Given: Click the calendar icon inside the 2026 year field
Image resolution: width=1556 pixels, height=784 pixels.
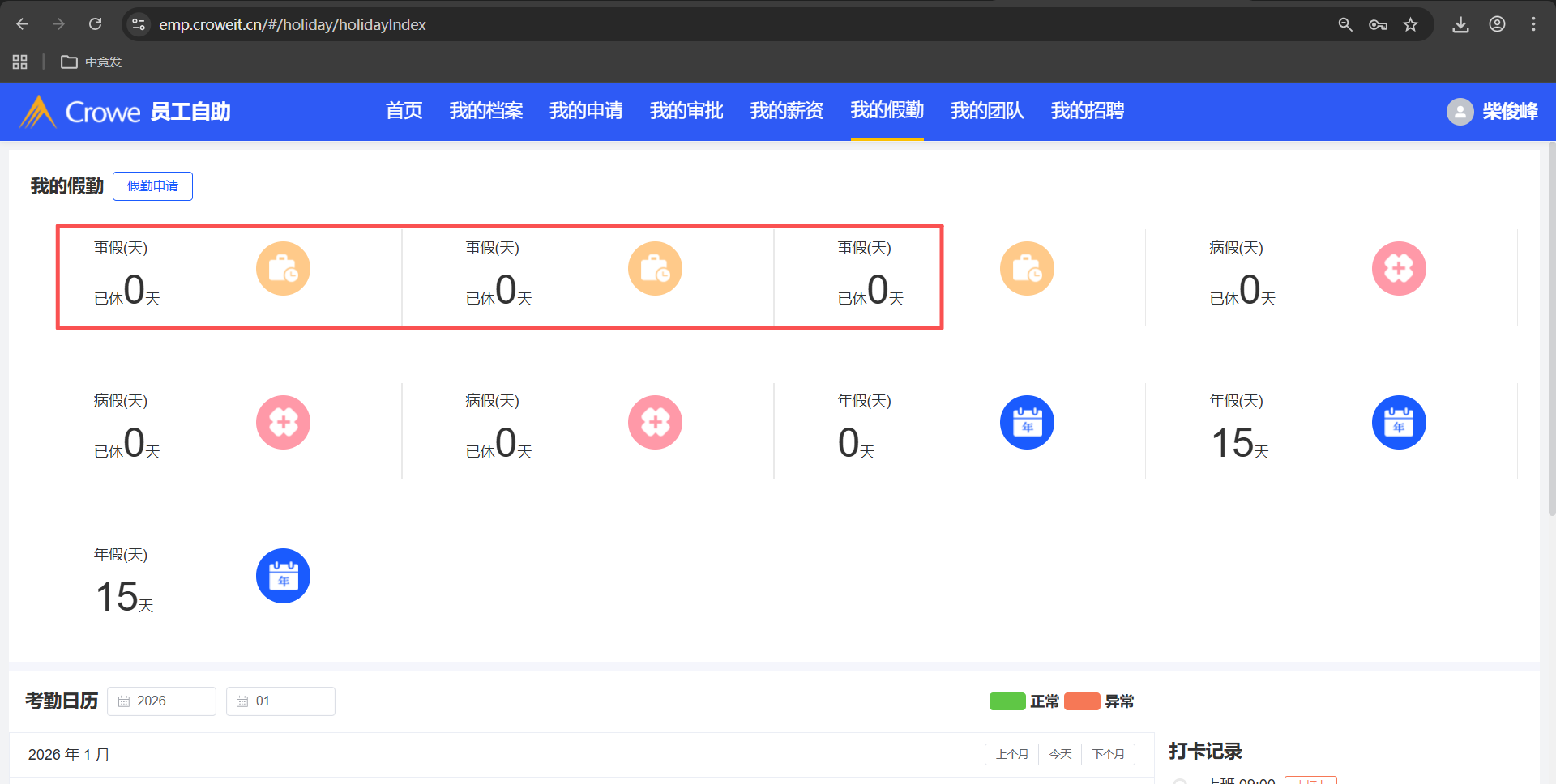Looking at the screenshot, I should pyautogui.click(x=124, y=701).
